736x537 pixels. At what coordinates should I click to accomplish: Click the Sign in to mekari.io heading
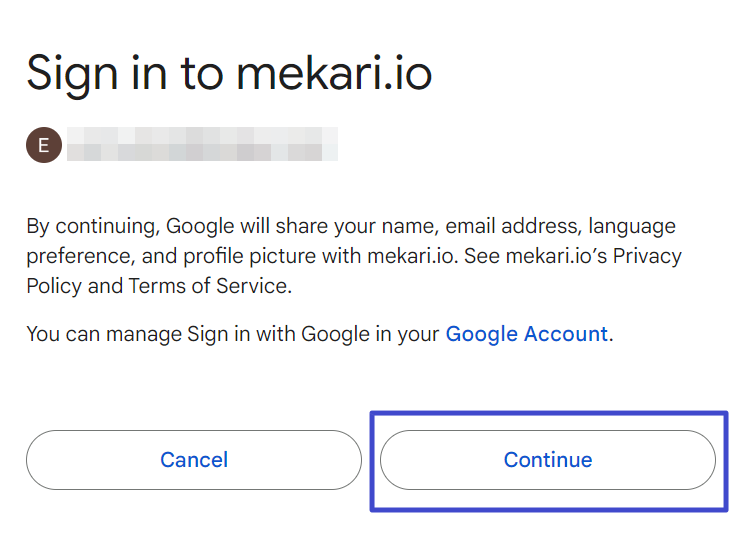(229, 73)
